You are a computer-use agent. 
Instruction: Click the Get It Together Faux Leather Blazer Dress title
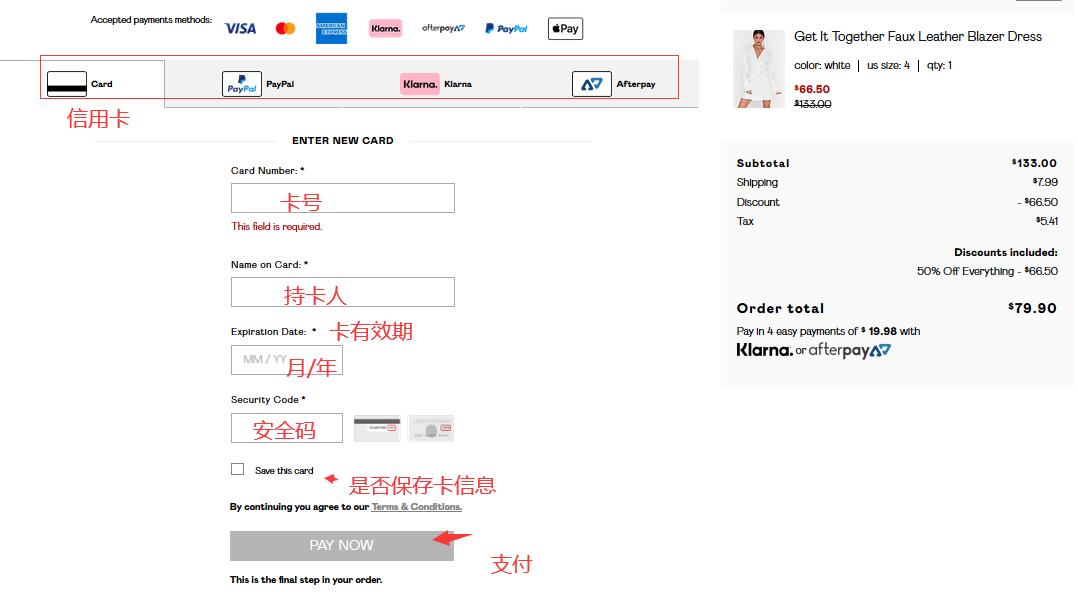[x=918, y=36]
